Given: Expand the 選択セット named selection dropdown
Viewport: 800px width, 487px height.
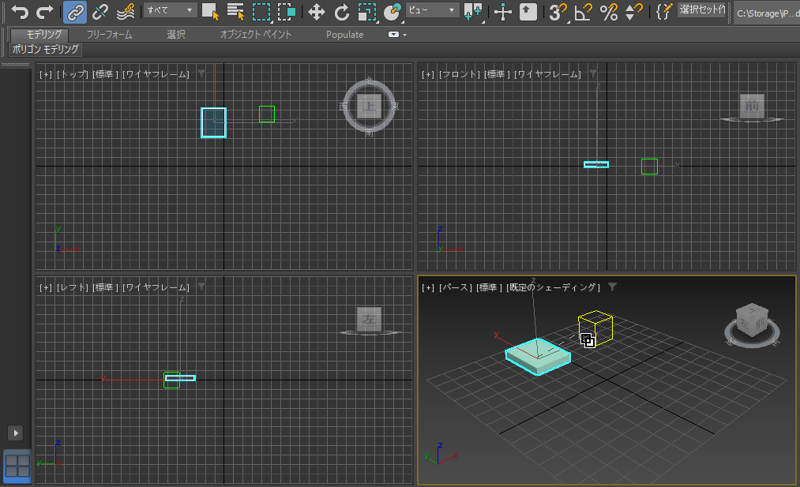Looking at the screenshot, I should point(703,10).
